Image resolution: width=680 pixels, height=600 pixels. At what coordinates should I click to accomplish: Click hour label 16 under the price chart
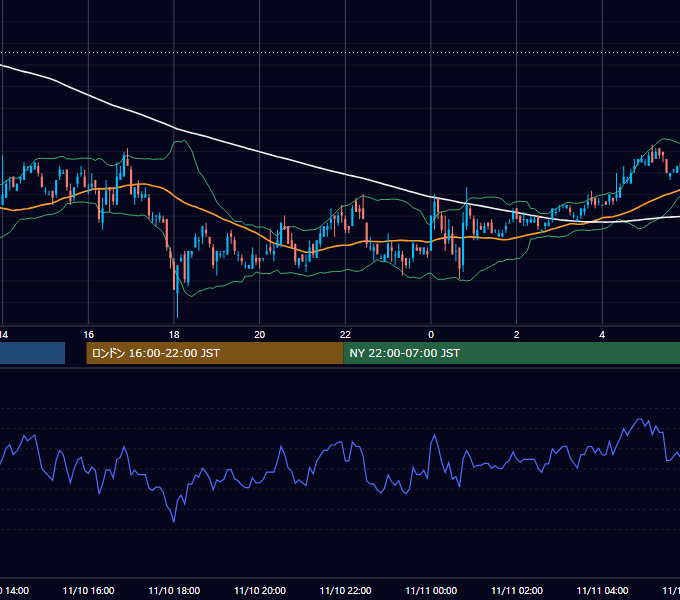pos(88,334)
